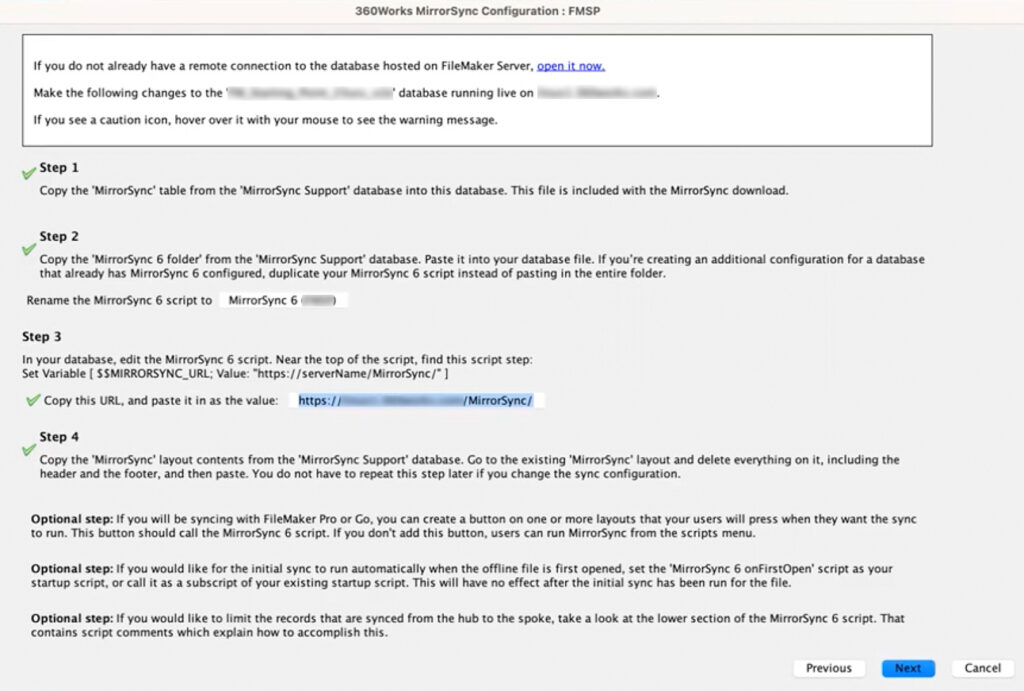Click the Step 1 green checkmark icon
The height and width of the screenshot is (691, 1024).
[x=29, y=173]
